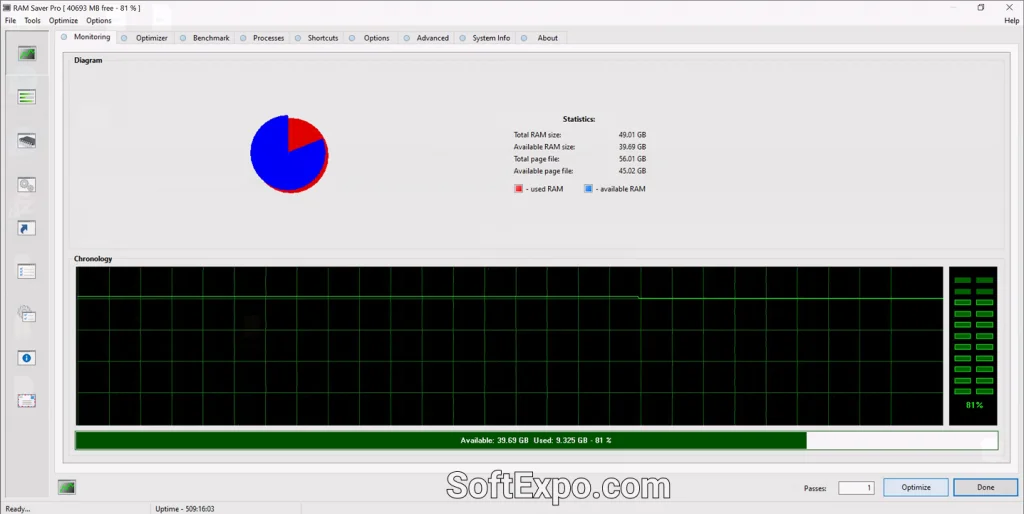Open Optimizer via green-lines sidebar icon
This screenshot has width=1024, height=514.
(x=27, y=97)
